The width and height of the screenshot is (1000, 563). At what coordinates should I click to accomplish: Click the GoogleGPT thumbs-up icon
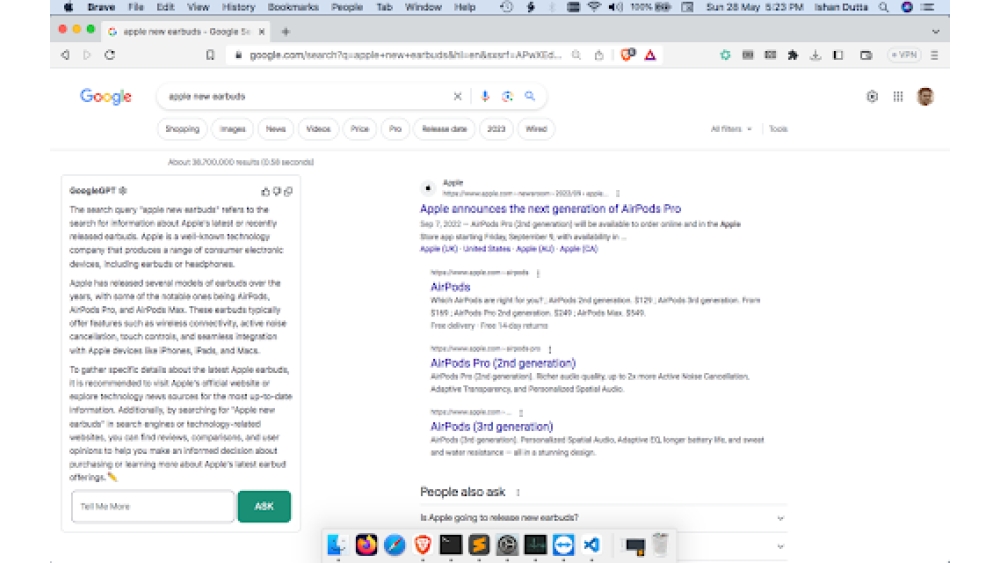[265, 191]
